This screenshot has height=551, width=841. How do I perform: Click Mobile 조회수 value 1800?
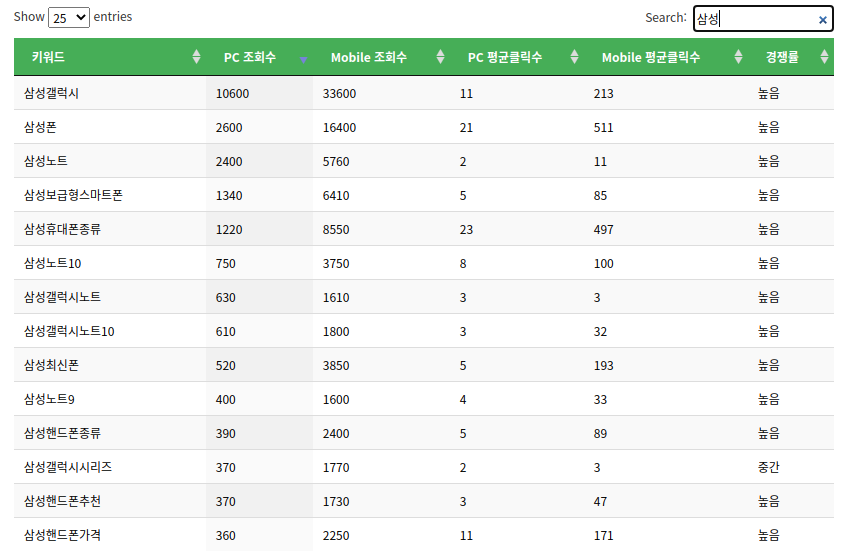pyautogui.click(x=336, y=332)
